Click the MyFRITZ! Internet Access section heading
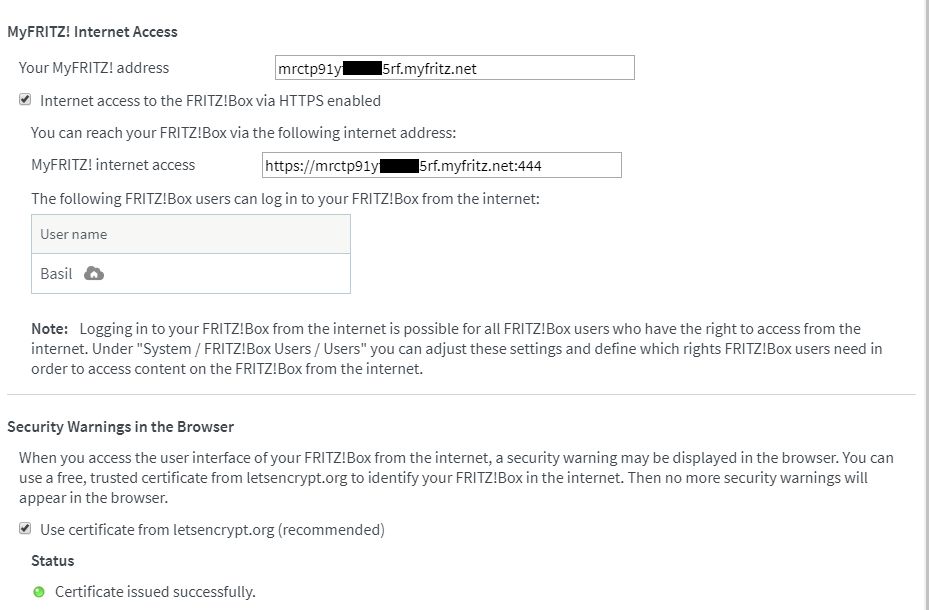929x610 pixels. 92,32
